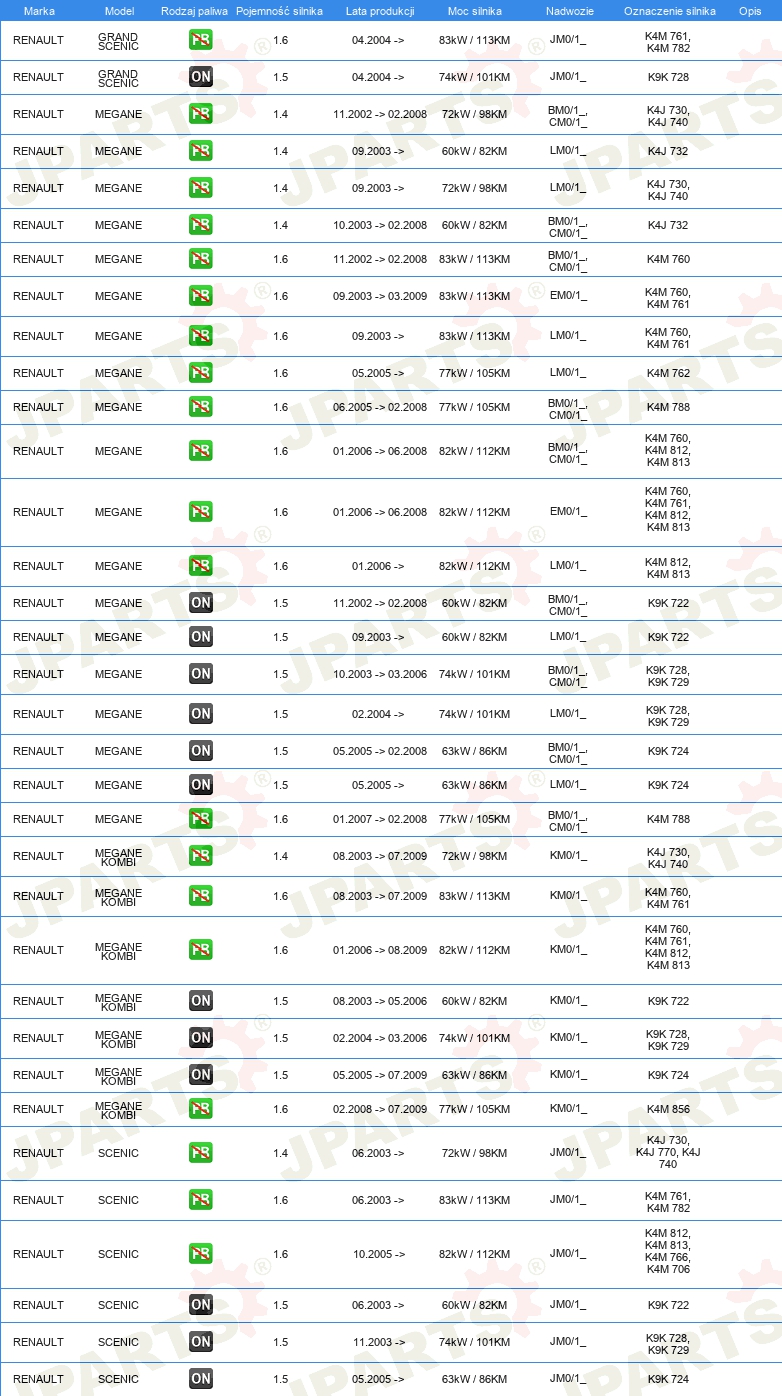Click PB icon in Megane Kombi K4M 856 row
The width and height of the screenshot is (782, 1396).
pyautogui.click(x=201, y=1109)
